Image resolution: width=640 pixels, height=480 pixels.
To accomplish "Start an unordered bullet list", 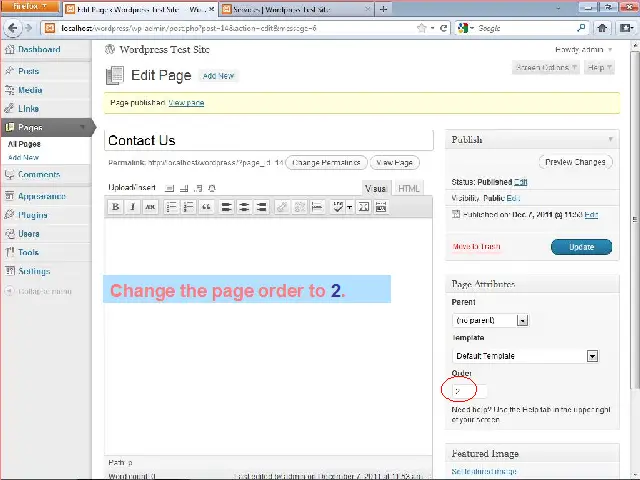I will [x=171, y=207].
